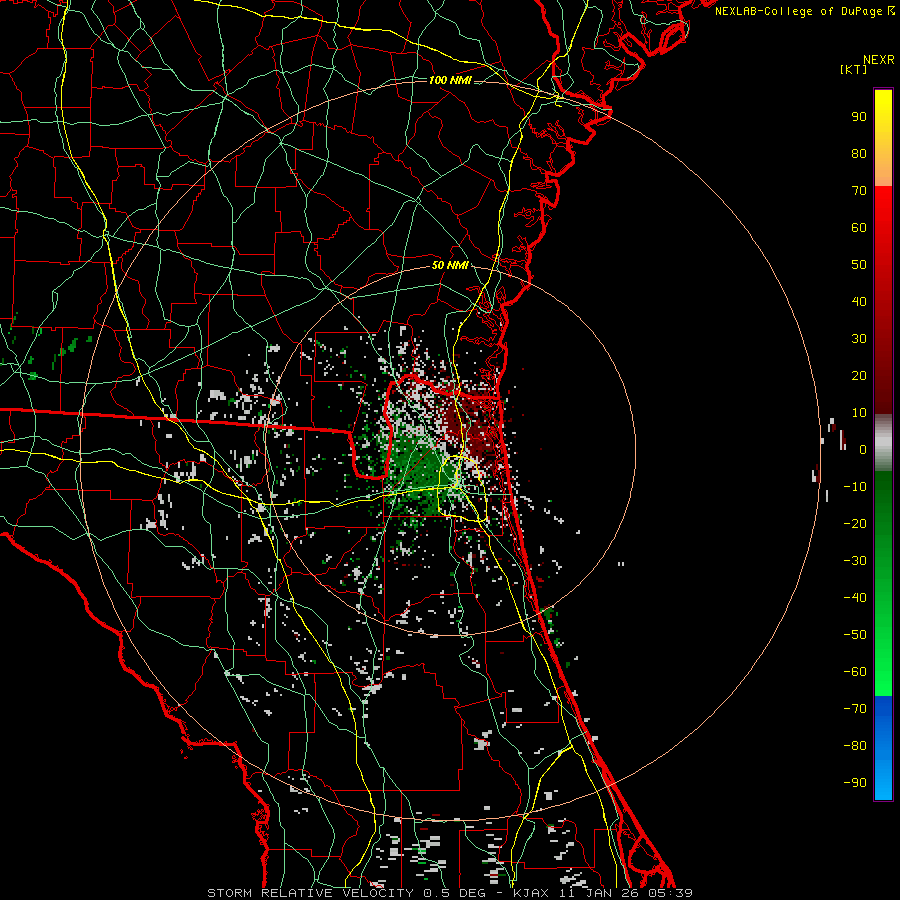
Task: Click the NEXLAB-College of DuPage header text
Action: click(804, 11)
